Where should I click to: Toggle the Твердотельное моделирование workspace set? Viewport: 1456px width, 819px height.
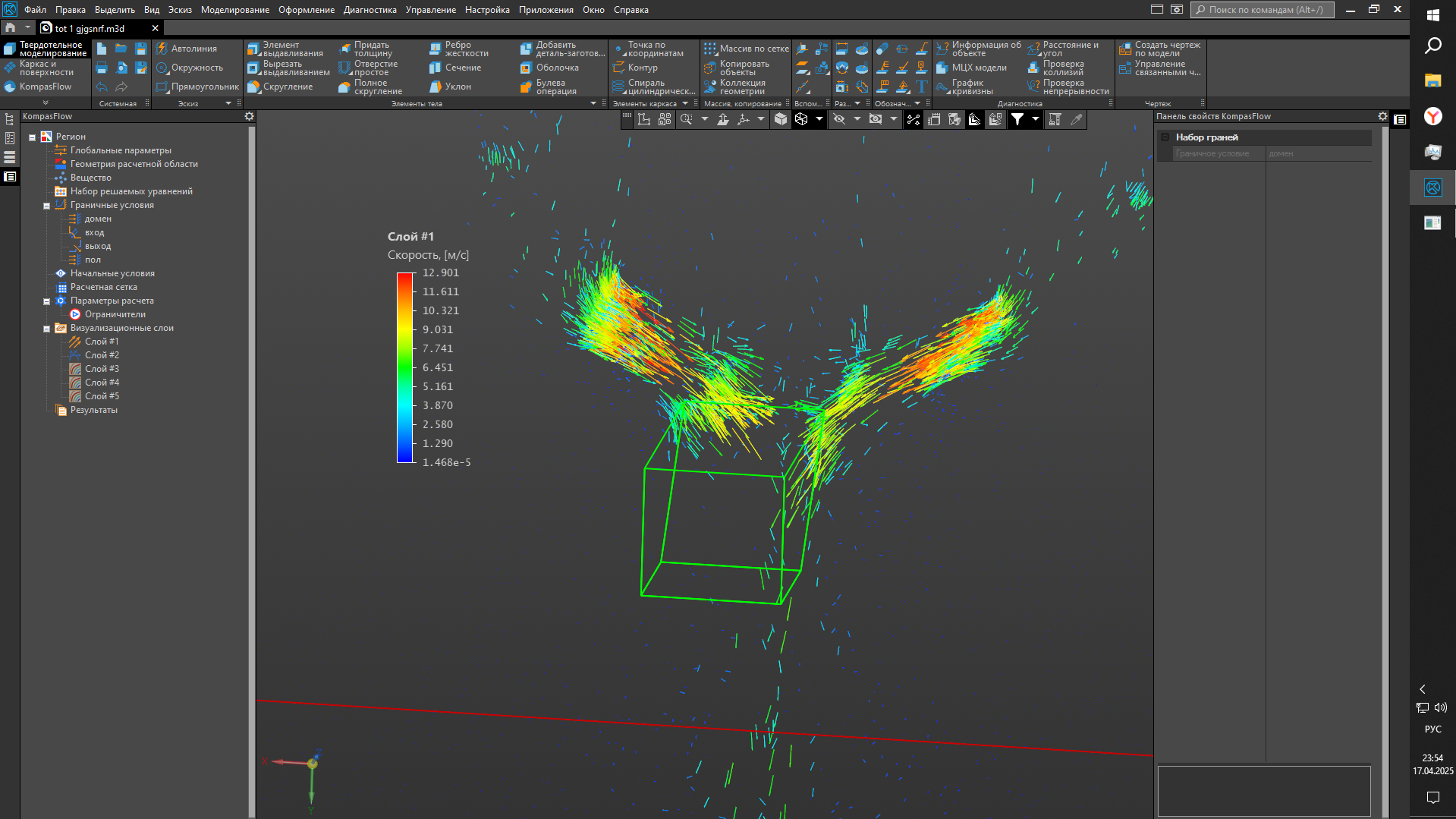click(46, 49)
